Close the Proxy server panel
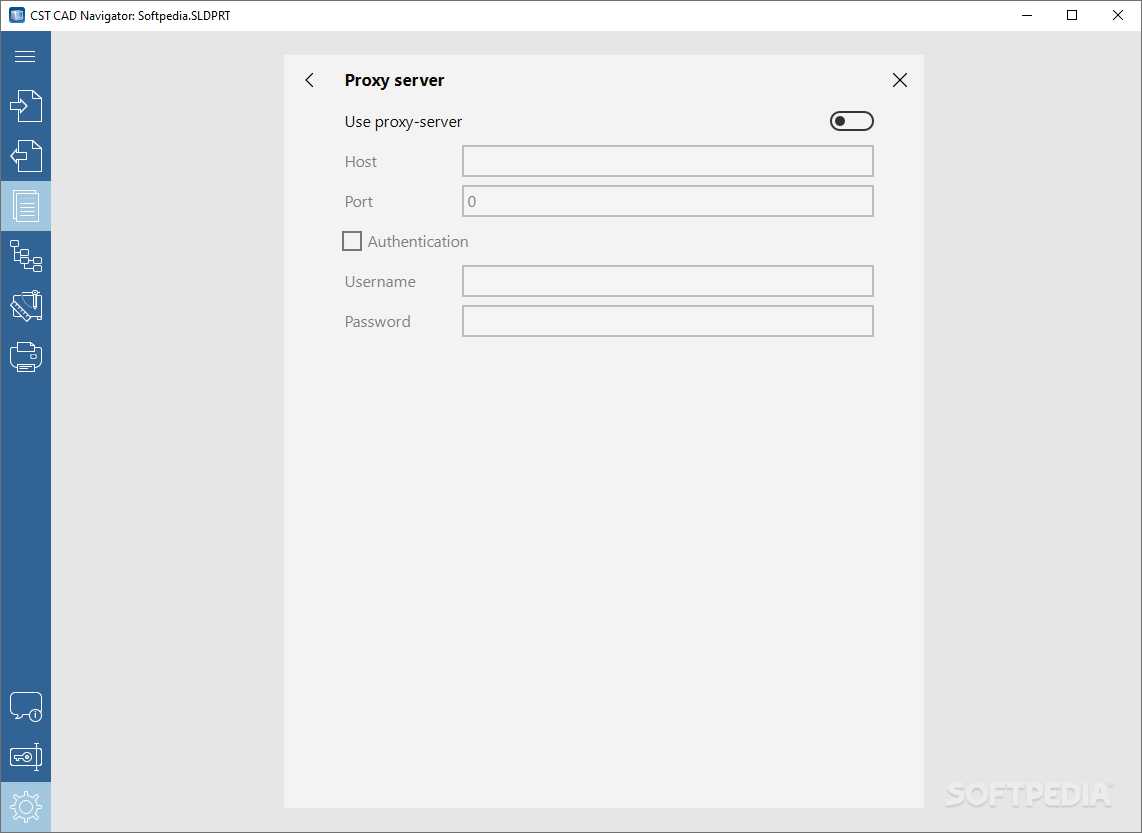The image size is (1142, 833). [899, 80]
